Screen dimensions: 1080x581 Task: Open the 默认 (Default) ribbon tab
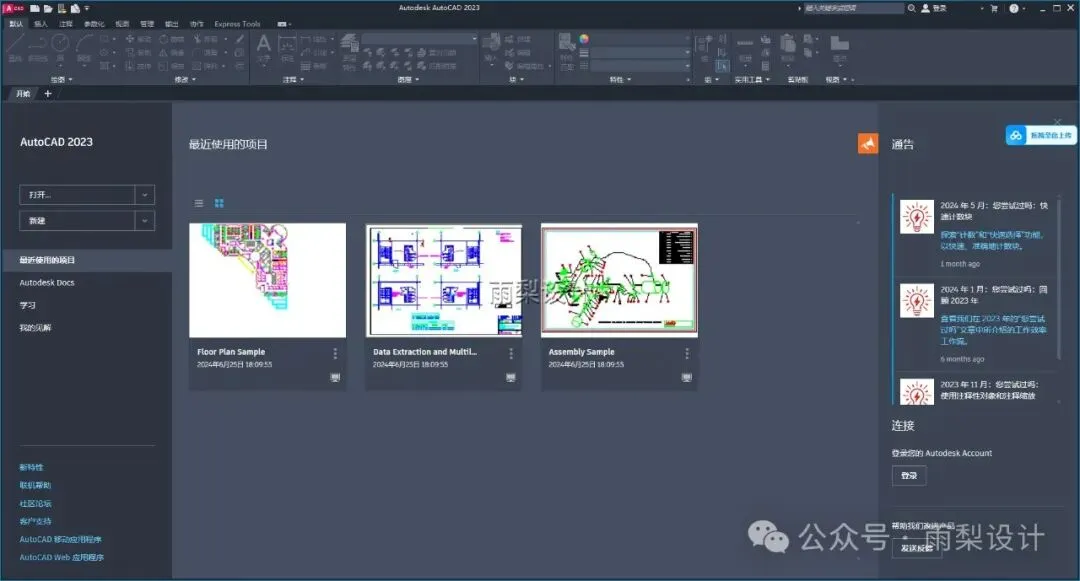(x=16, y=24)
